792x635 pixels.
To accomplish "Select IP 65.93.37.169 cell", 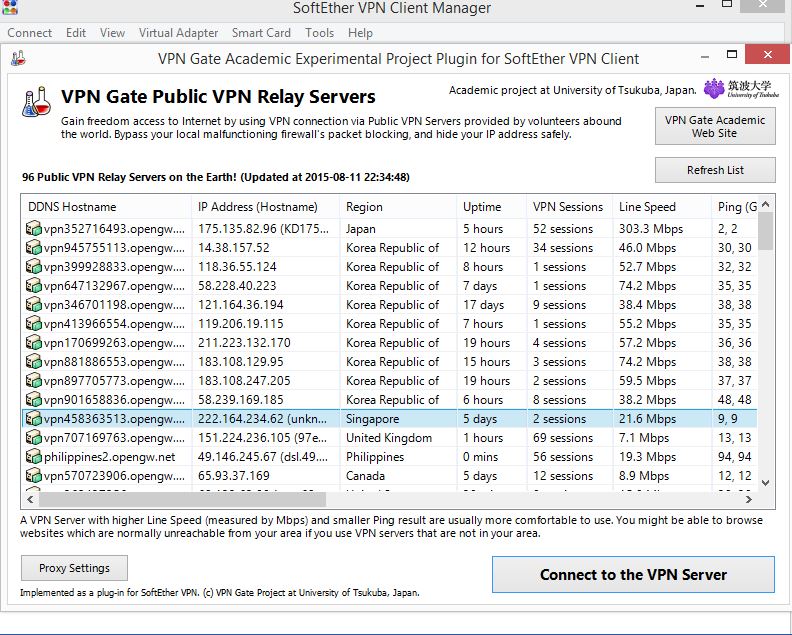I will [266, 476].
